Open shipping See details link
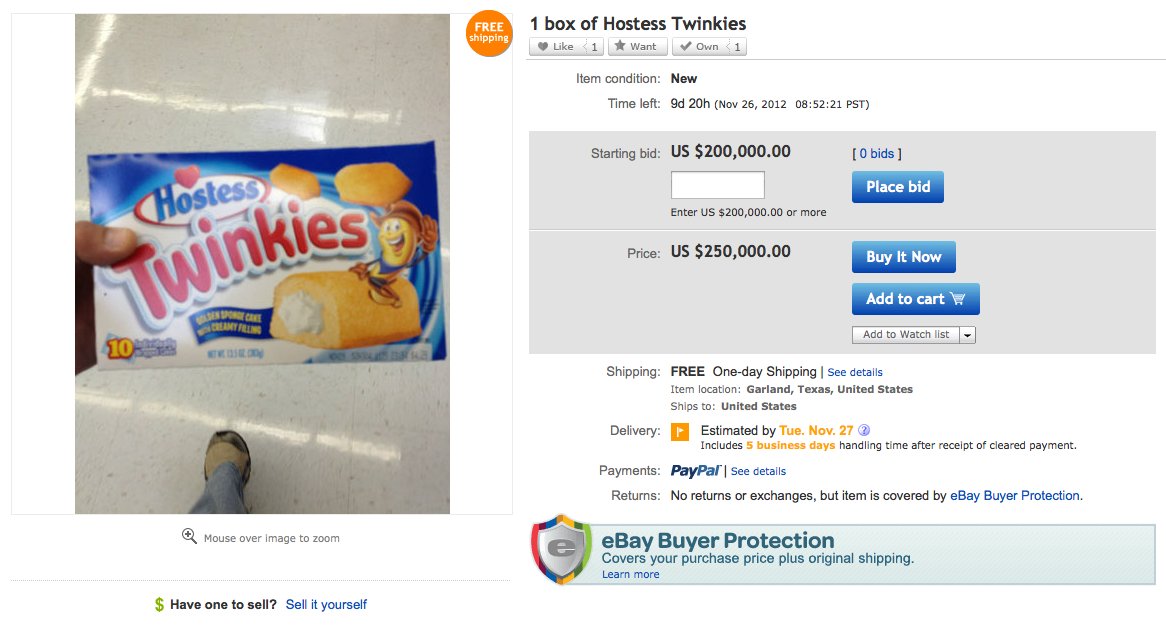The width and height of the screenshot is (1166, 625). pyautogui.click(x=855, y=372)
